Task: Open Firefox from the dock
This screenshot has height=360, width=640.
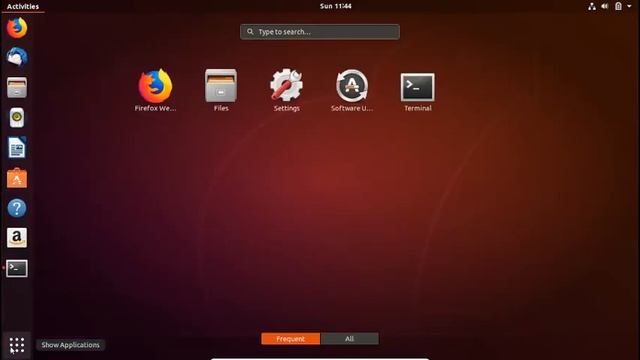Action: [x=17, y=28]
